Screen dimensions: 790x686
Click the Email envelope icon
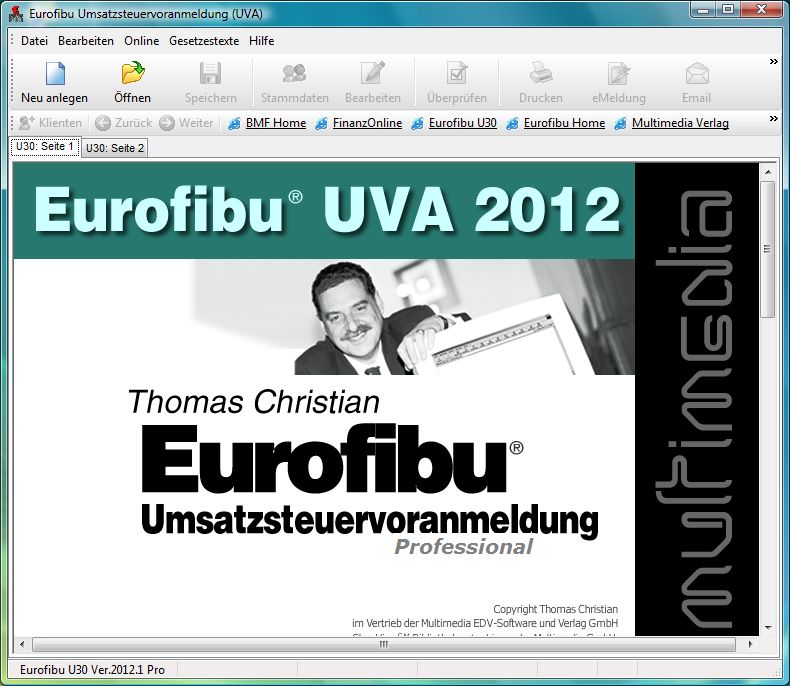(x=697, y=74)
